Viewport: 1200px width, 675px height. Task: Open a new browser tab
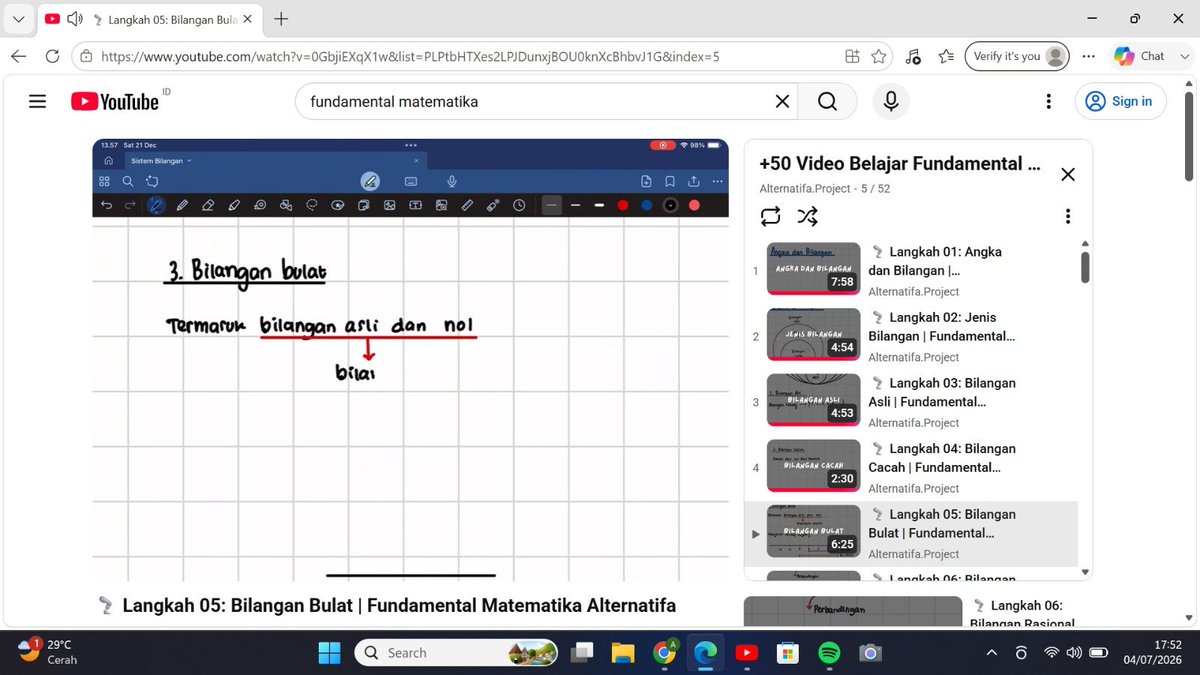click(x=281, y=18)
